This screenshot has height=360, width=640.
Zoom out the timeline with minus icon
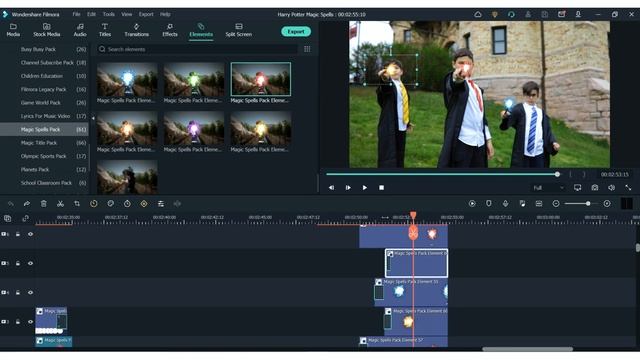(556, 203)
